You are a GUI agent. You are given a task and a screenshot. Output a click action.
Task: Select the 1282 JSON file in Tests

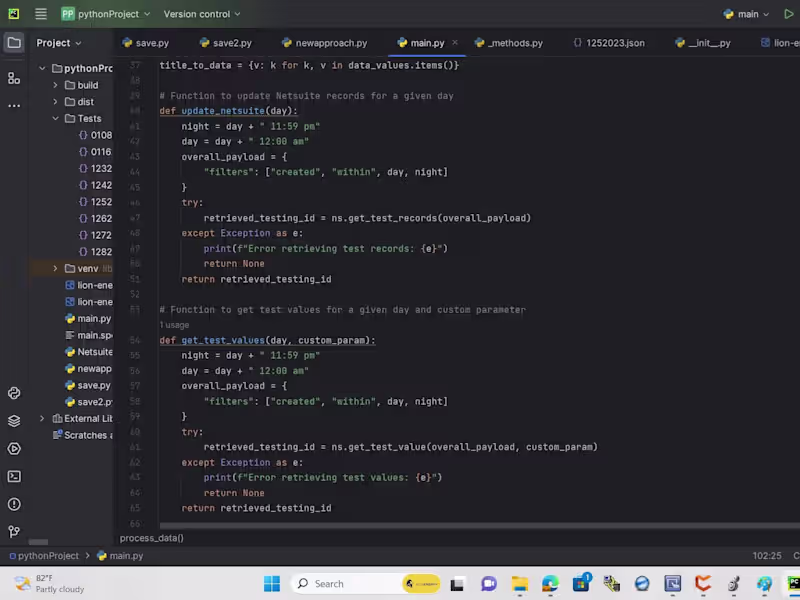pos(95,252)
